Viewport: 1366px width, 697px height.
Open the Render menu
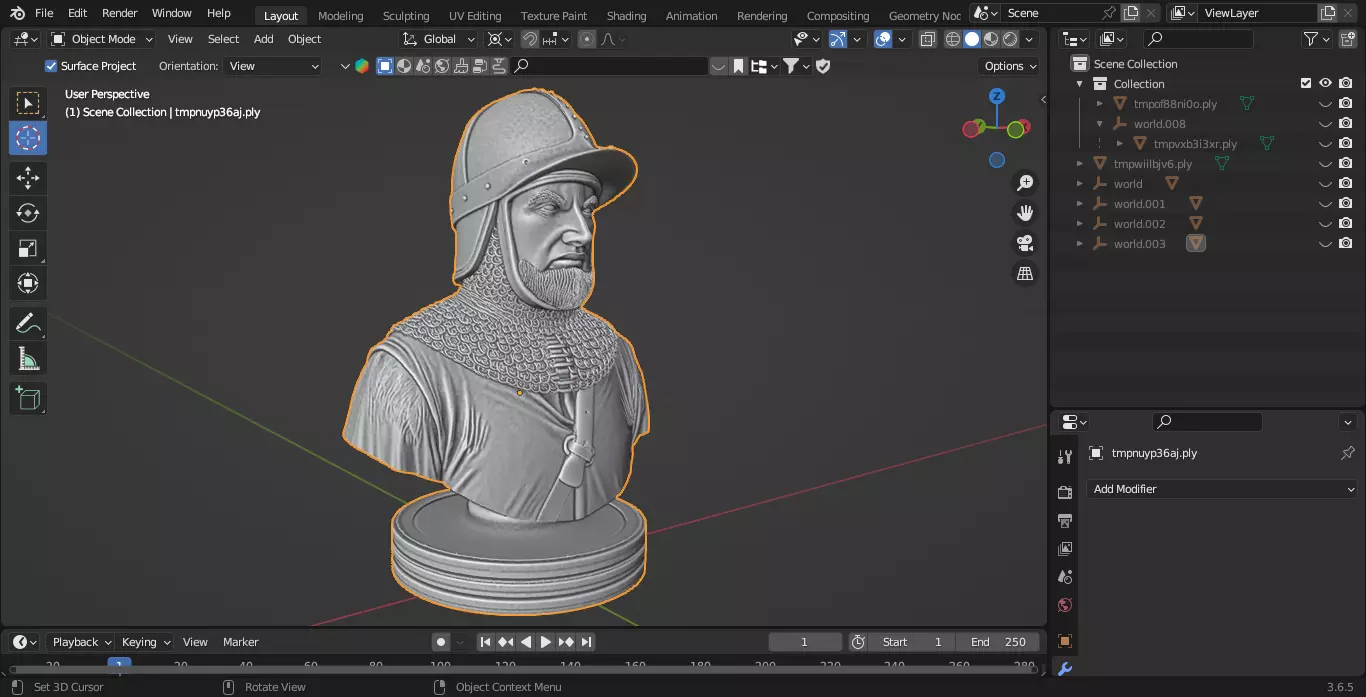pyautogui.click(x=120, y=13)
